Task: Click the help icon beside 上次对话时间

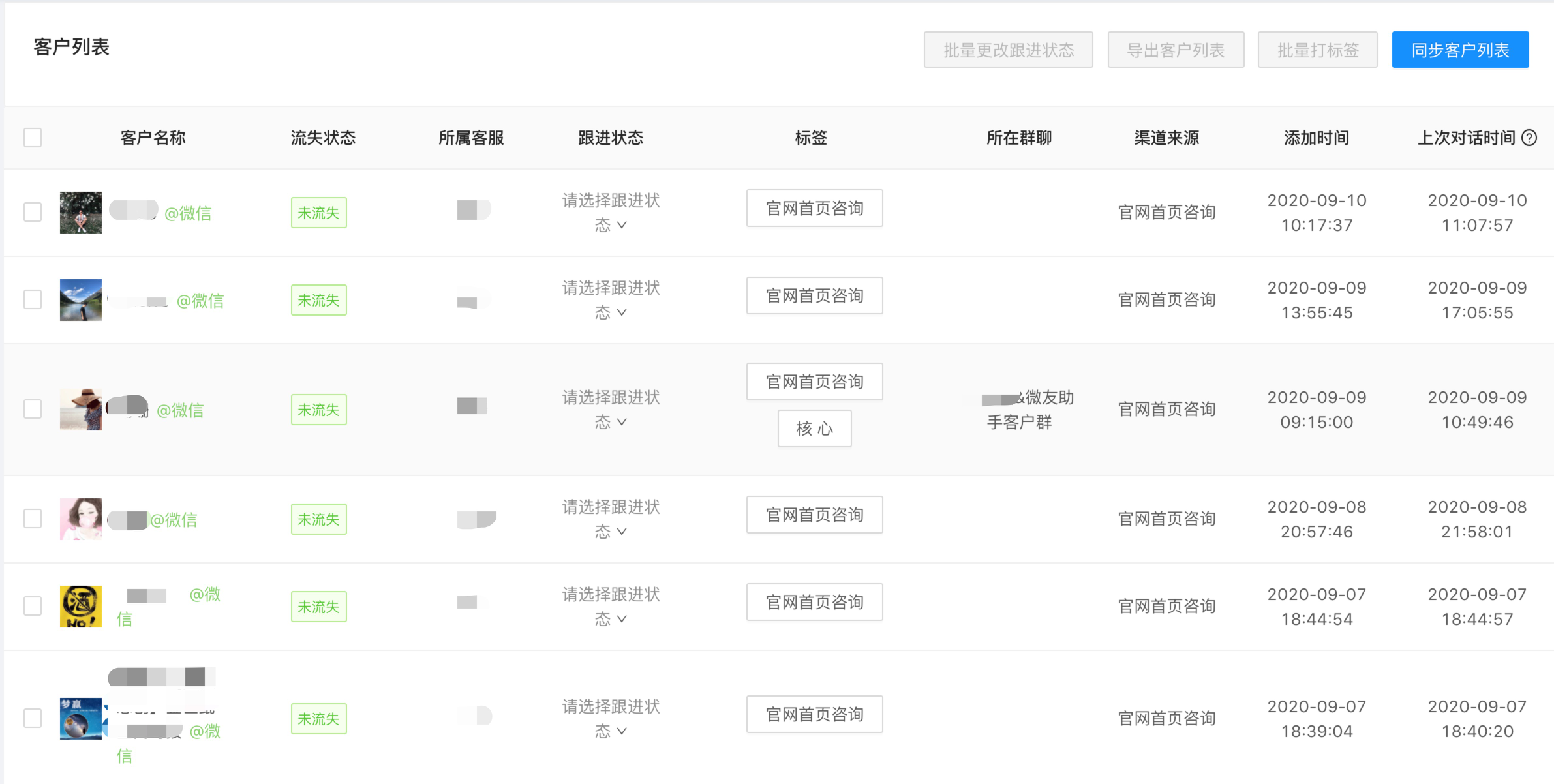Action: coord(1529,138)
